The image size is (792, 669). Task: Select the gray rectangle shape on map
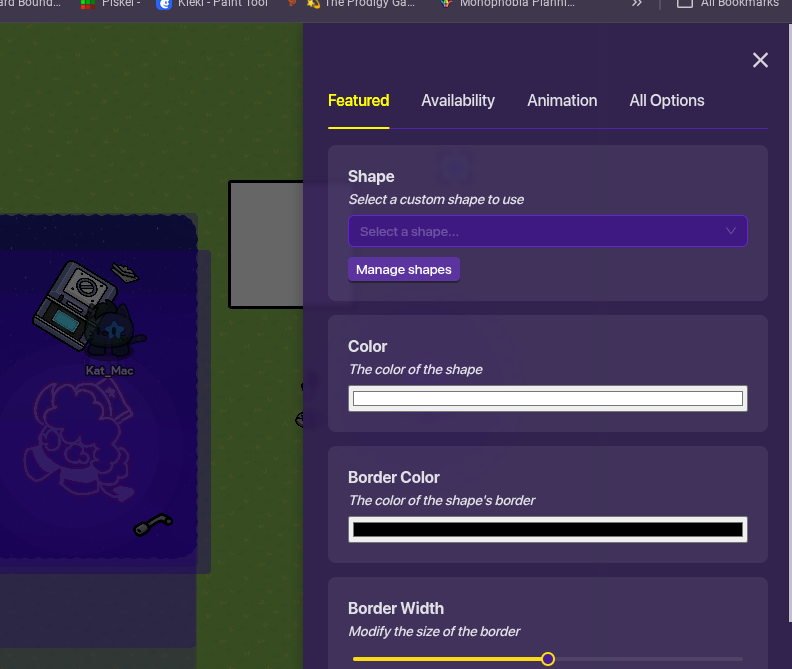(266, 244)
